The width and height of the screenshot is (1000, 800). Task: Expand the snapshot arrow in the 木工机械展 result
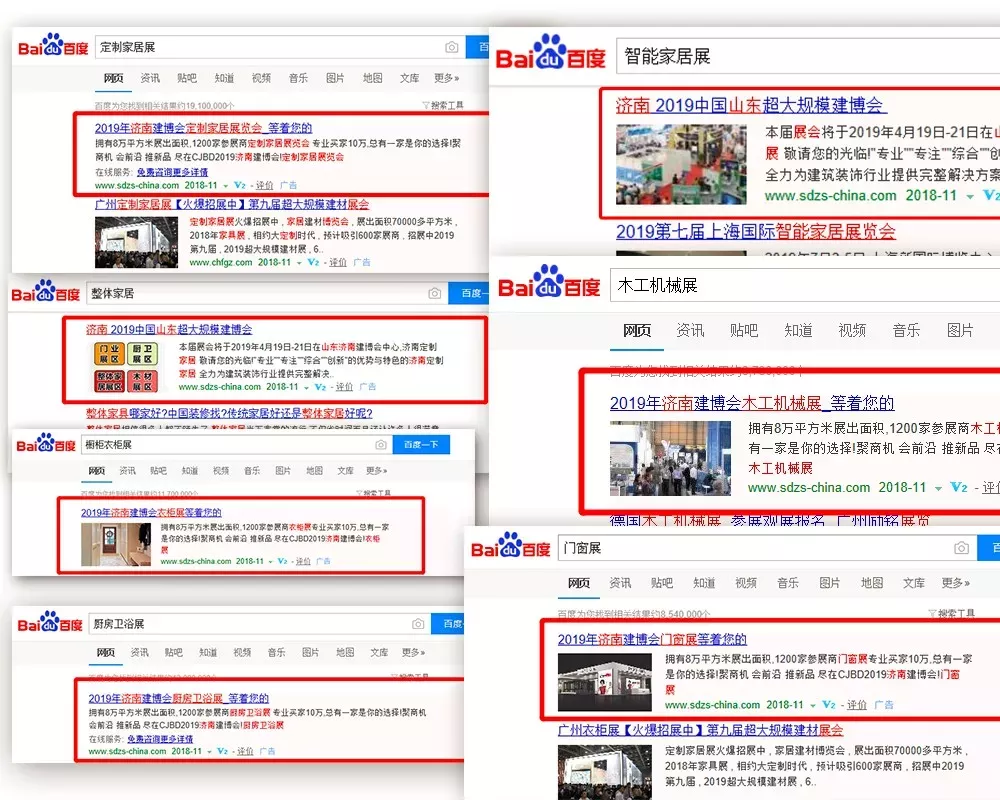tap(938, 489)
